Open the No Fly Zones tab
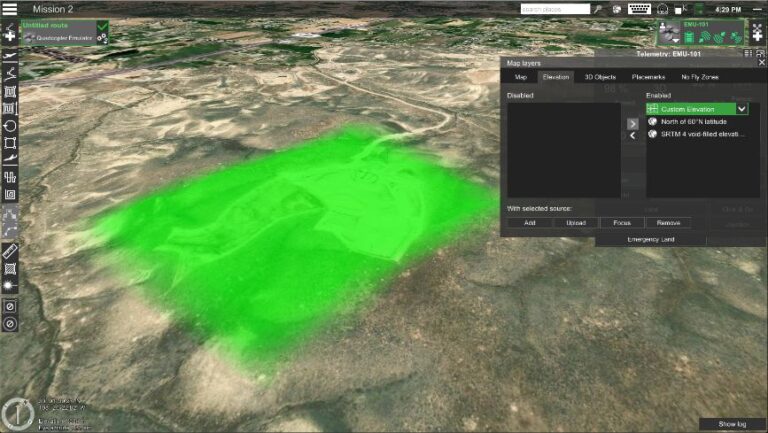The height and width of the screenshot is (433, 768). click(700, 77)
